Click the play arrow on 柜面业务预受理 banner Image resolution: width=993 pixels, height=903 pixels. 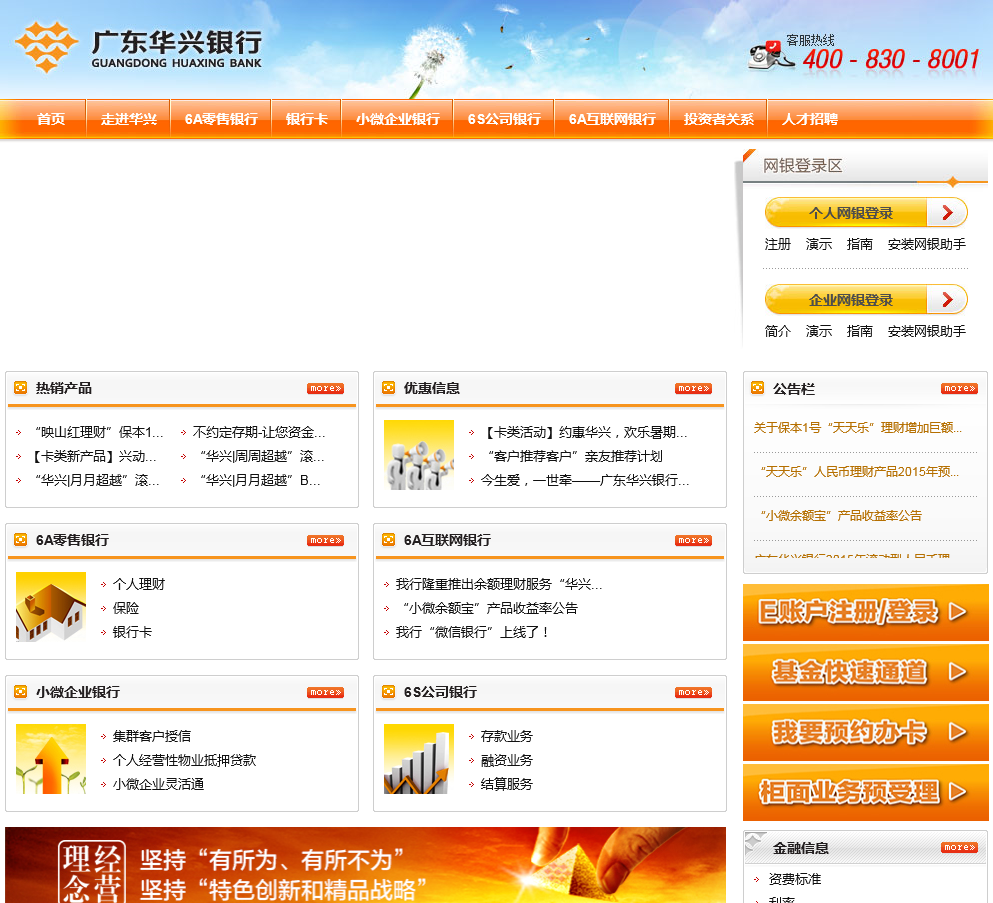click(958, 792)
